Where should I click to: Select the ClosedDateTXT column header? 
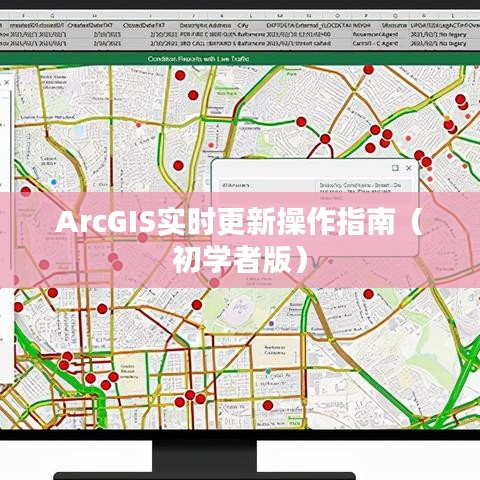pyautogui.click(x=144, y=25)
